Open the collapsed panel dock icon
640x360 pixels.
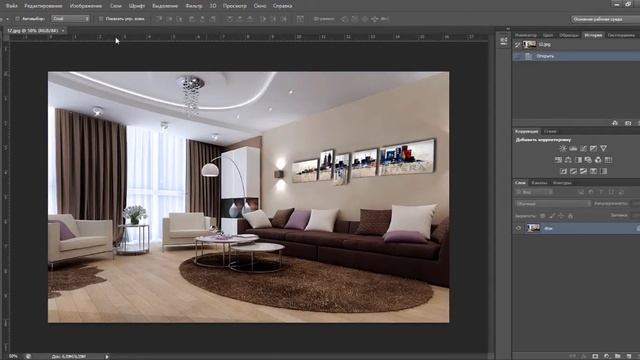pos(503,41)
